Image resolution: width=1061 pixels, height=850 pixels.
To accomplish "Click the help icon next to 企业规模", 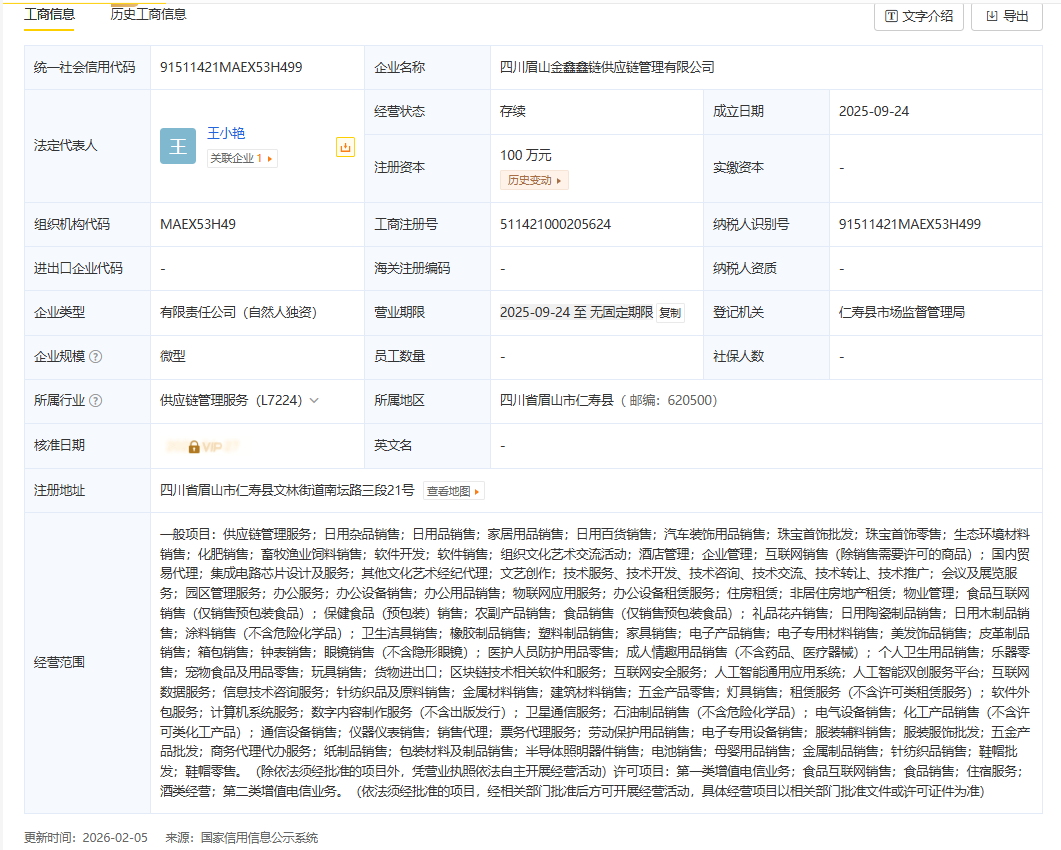I will click(96, 357).
